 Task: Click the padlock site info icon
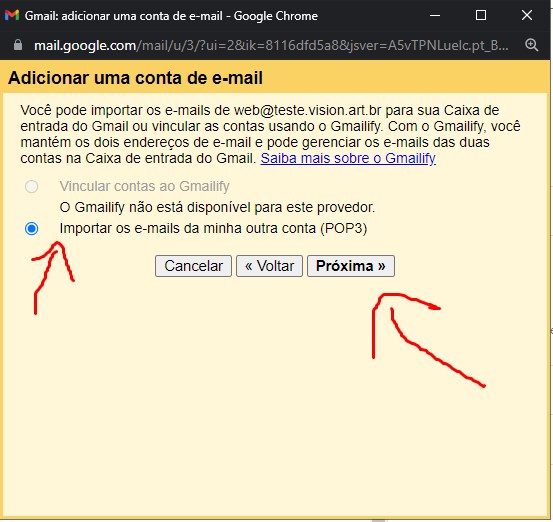click(x=18, y=45)
